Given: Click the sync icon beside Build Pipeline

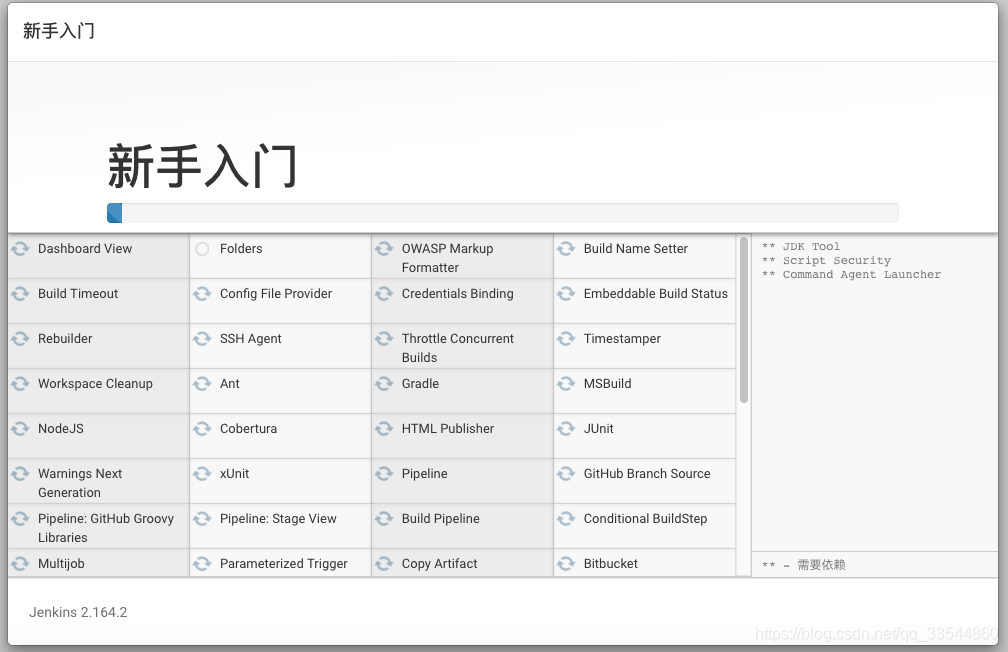Looking at the screenshot, I should pyautogui.click(x=384, y=519).
